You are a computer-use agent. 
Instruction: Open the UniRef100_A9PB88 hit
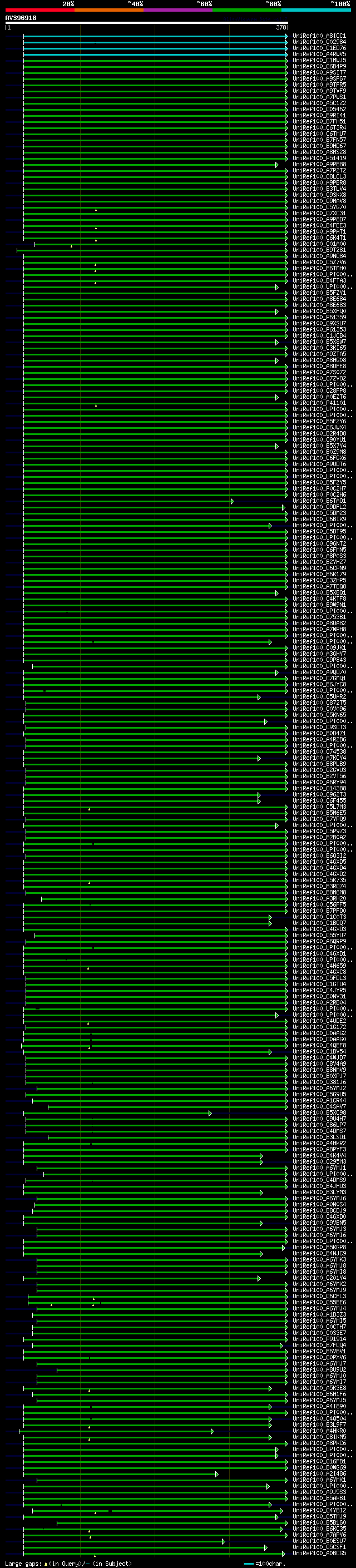tap(319, 164)
